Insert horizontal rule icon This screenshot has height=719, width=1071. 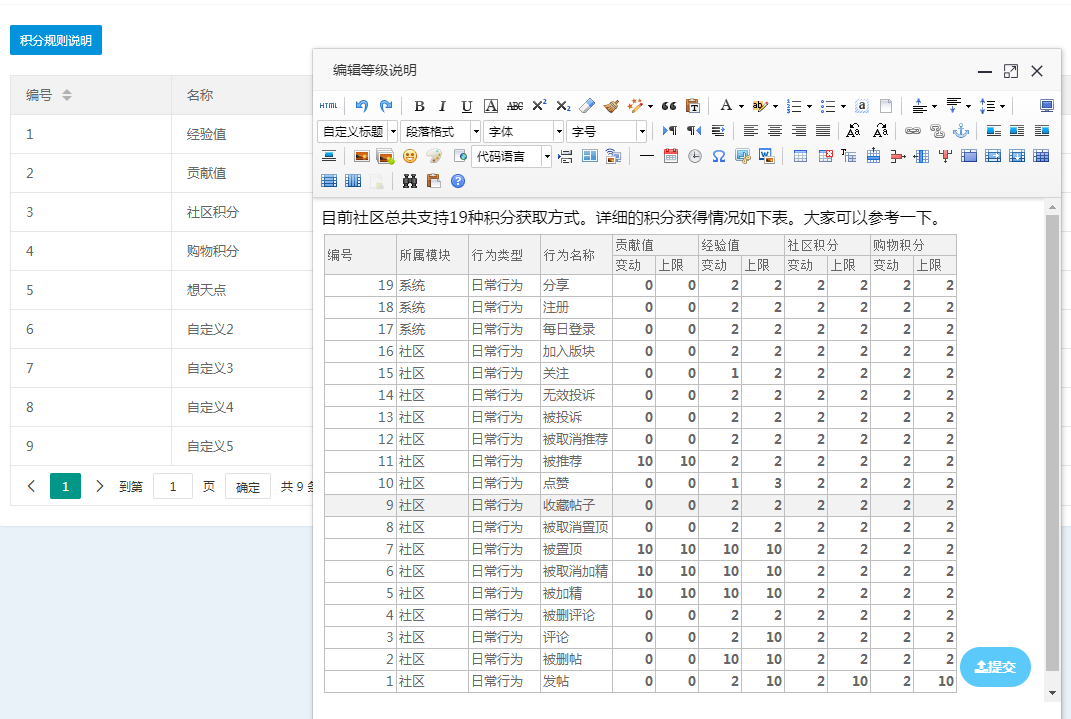tap(647, 156)
